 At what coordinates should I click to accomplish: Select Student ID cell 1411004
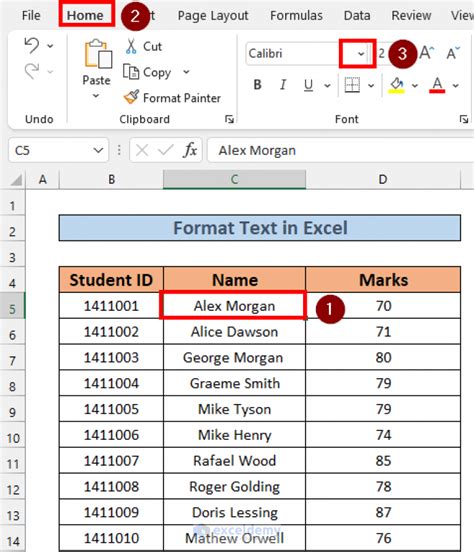(111, 383)
